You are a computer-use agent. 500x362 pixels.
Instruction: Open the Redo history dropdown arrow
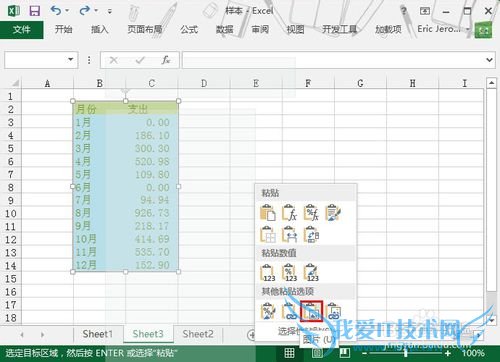[96, 11]
